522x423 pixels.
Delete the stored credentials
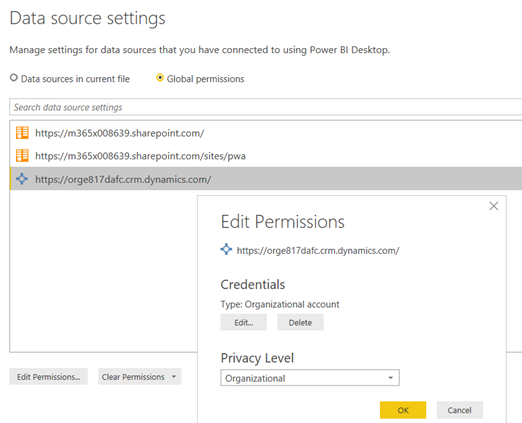tap(300, 322)
